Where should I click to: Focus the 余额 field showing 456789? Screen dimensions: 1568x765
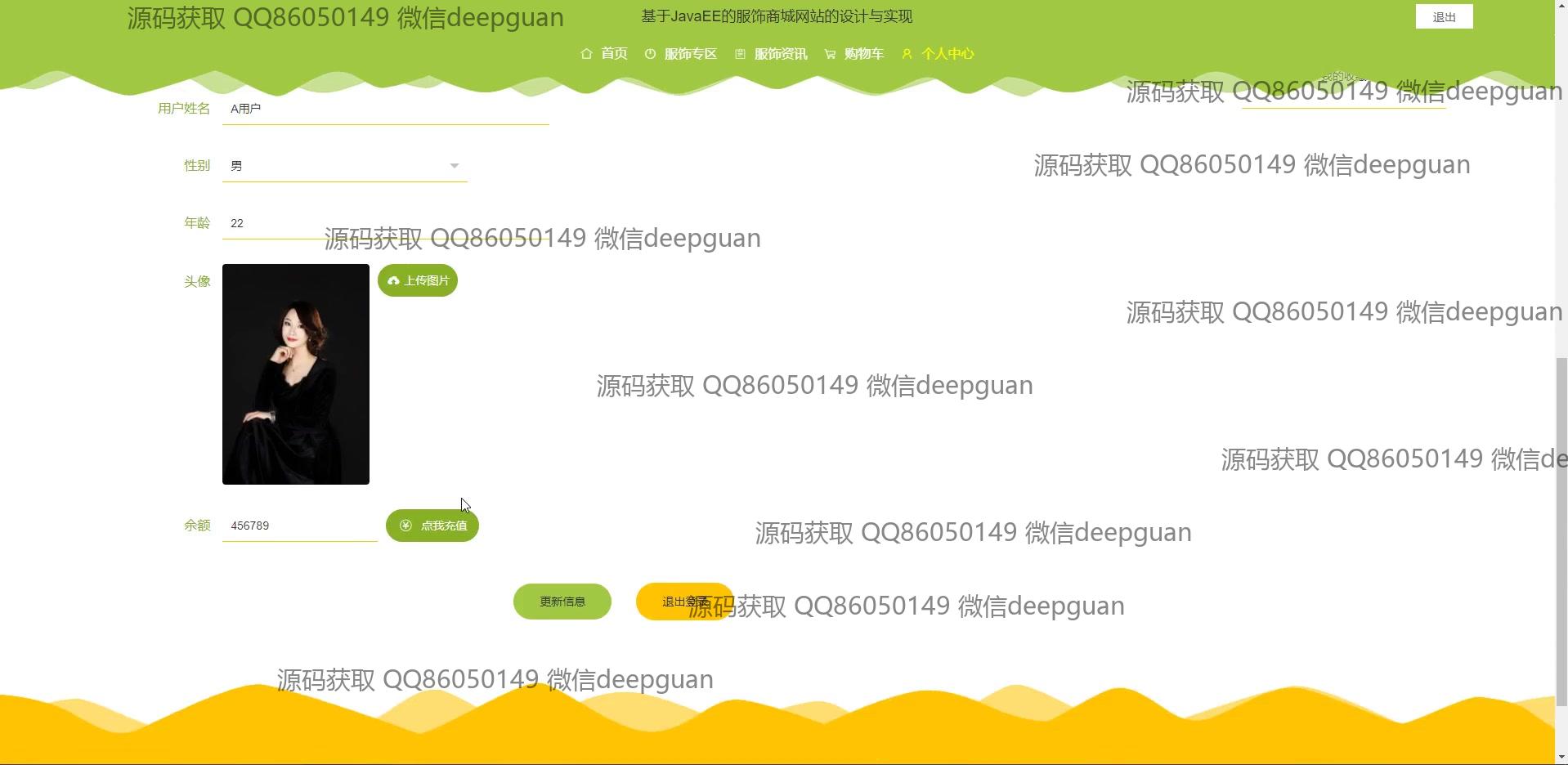pyautogui.click(x=299, y=526)
